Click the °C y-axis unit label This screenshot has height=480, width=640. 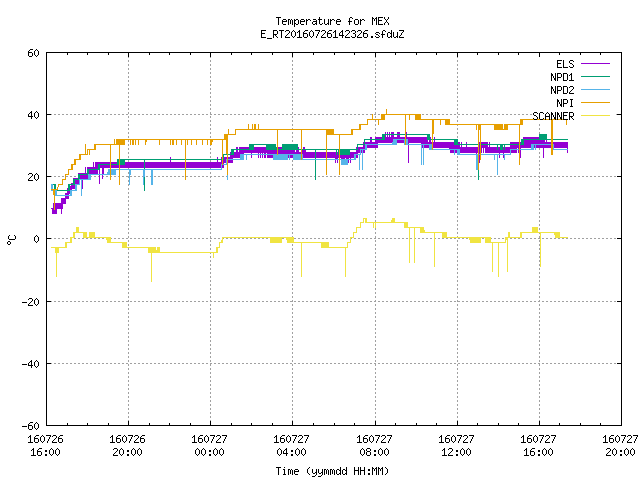[x=12, y=240]
